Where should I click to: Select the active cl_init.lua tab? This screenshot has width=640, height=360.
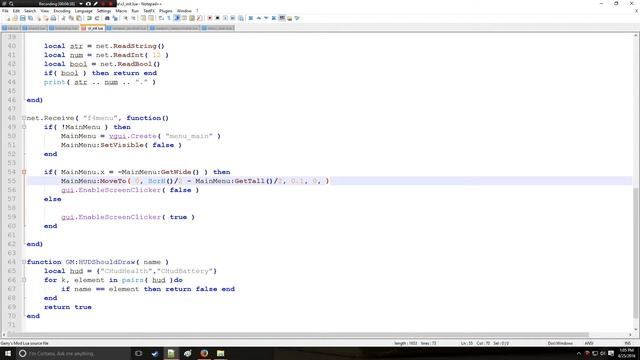coord(93,28)
